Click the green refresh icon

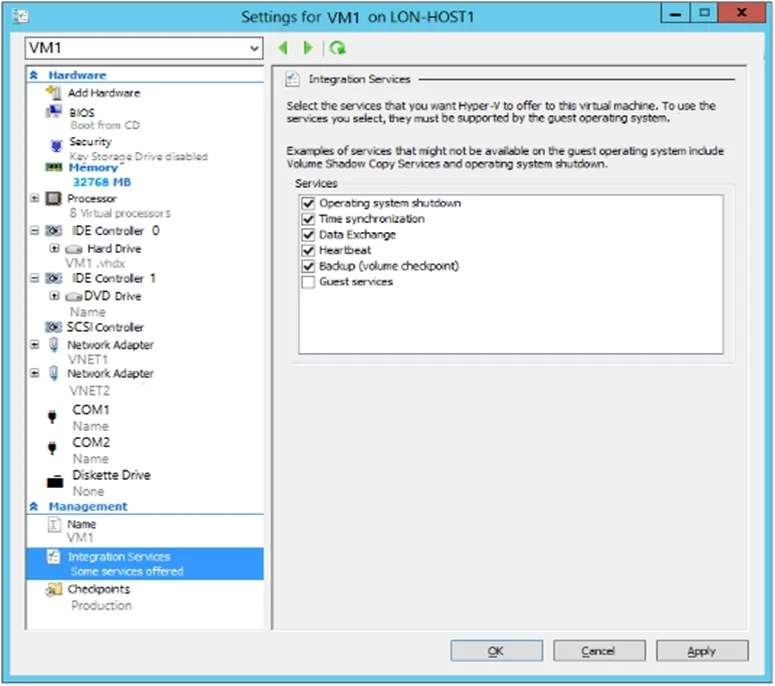click(338, 48)
